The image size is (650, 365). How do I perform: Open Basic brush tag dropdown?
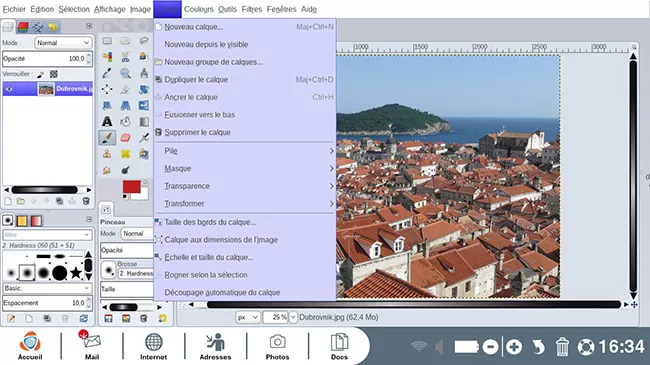pyautogui.click(x=47, y=288)
